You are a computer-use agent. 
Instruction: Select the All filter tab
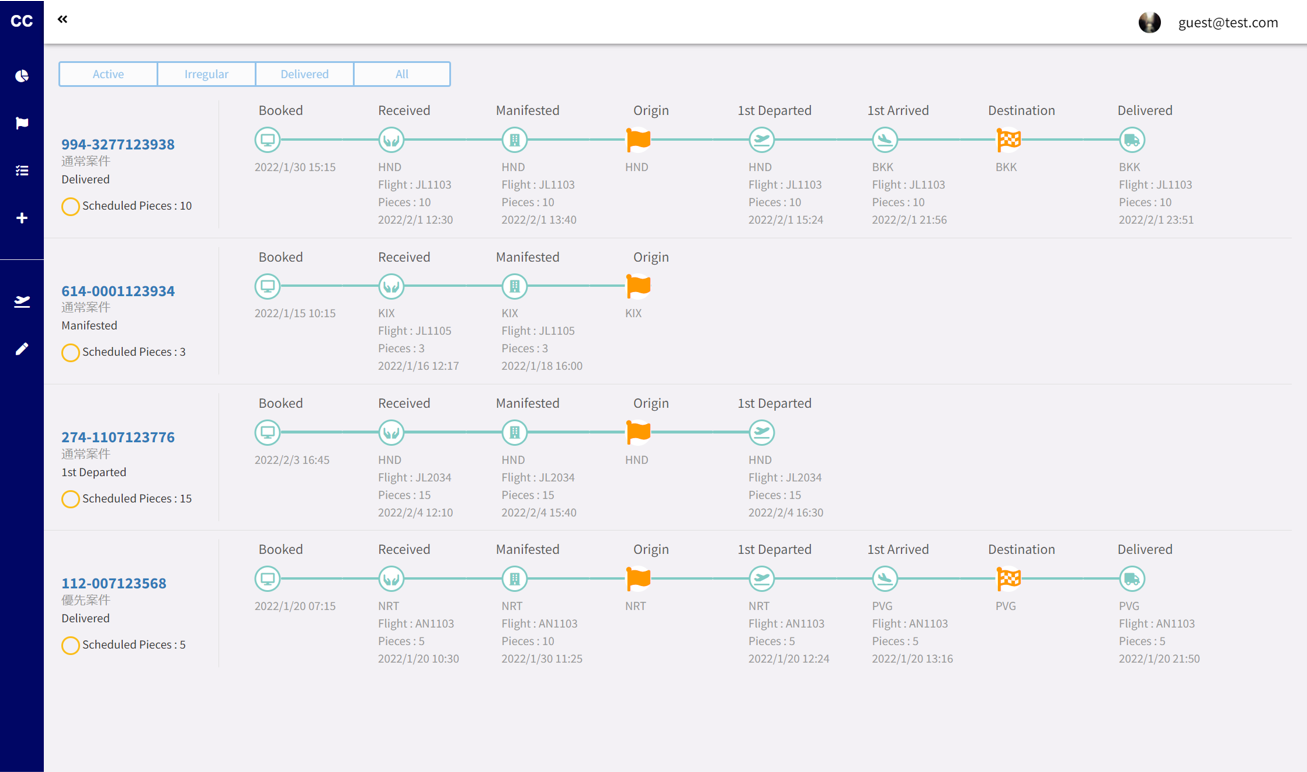tap(401, 74)
